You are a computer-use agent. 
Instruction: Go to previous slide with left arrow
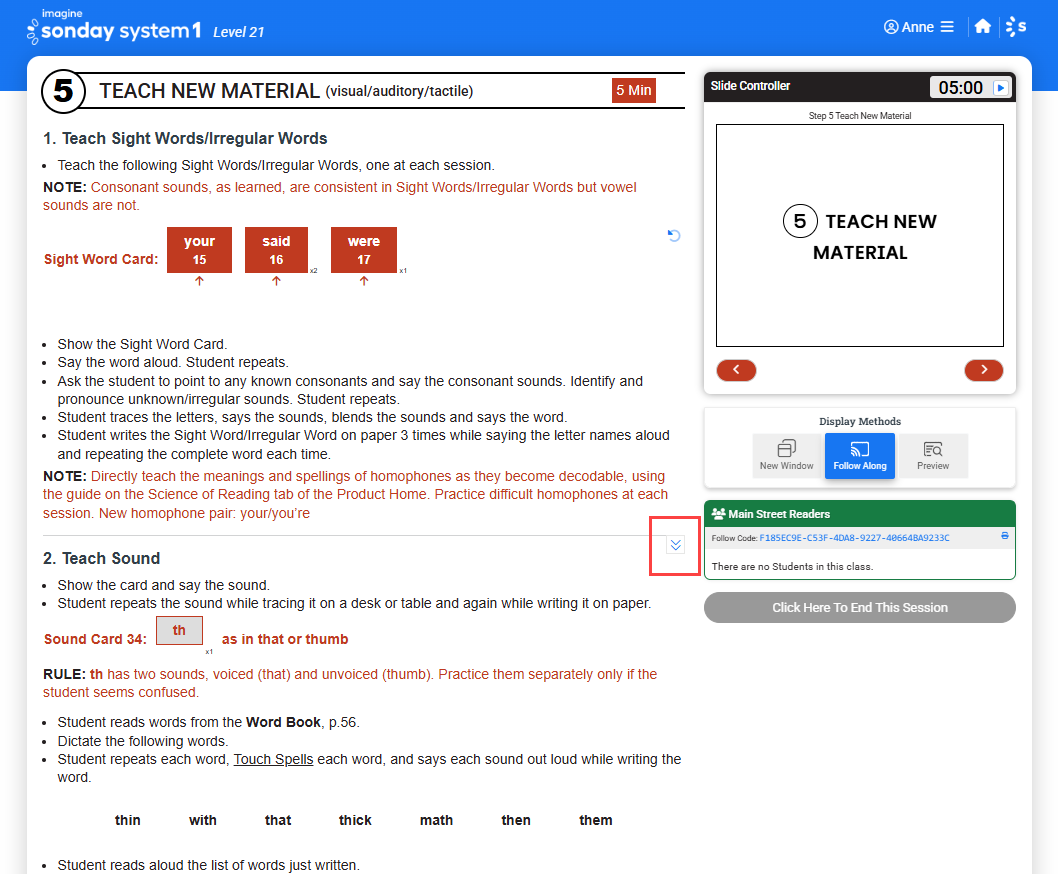coord(736,370)
